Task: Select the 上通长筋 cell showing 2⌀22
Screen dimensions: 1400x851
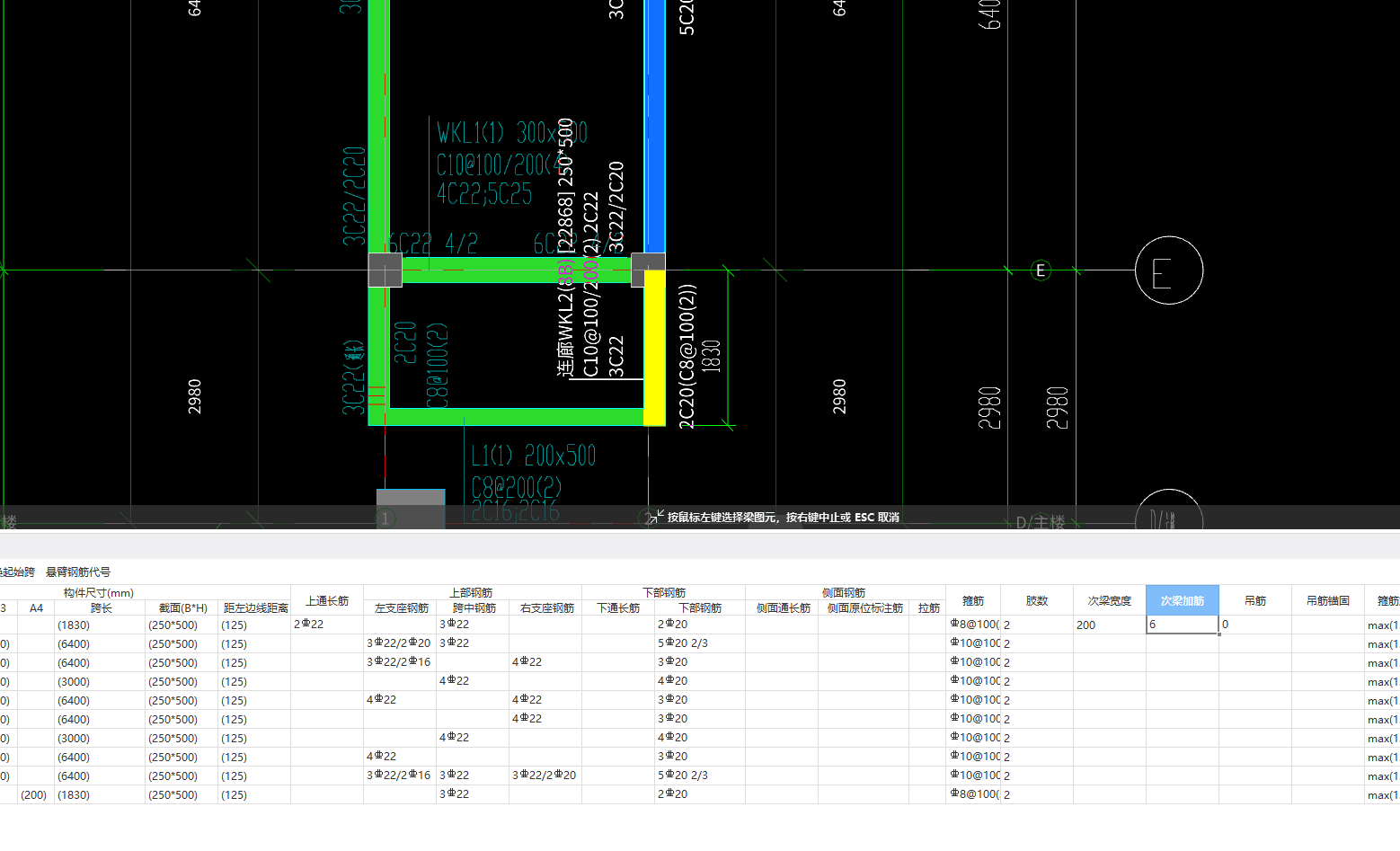Action: (x=327, y=625)
